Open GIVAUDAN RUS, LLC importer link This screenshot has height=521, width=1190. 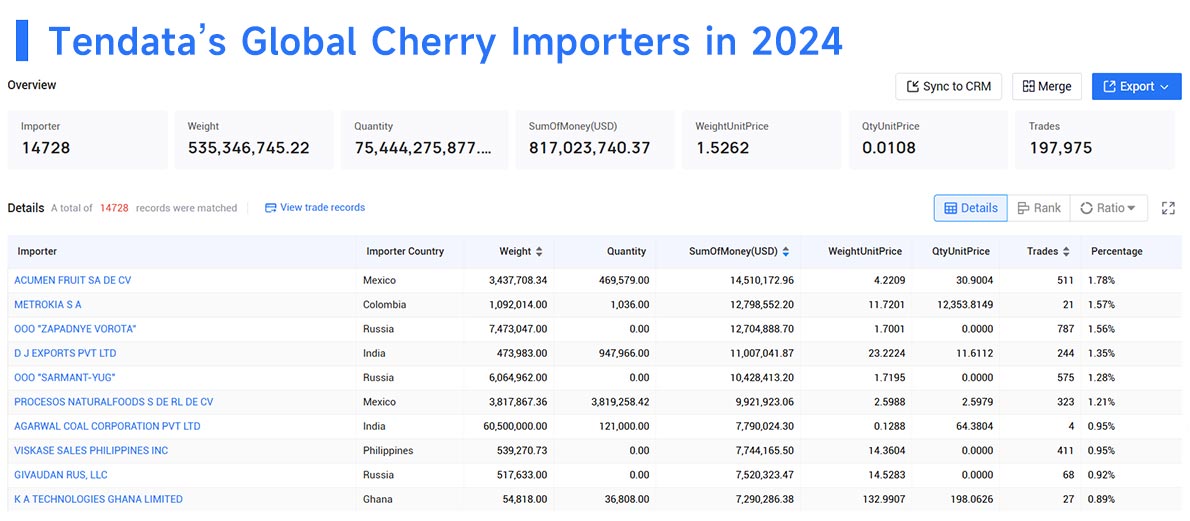[61, 475]
